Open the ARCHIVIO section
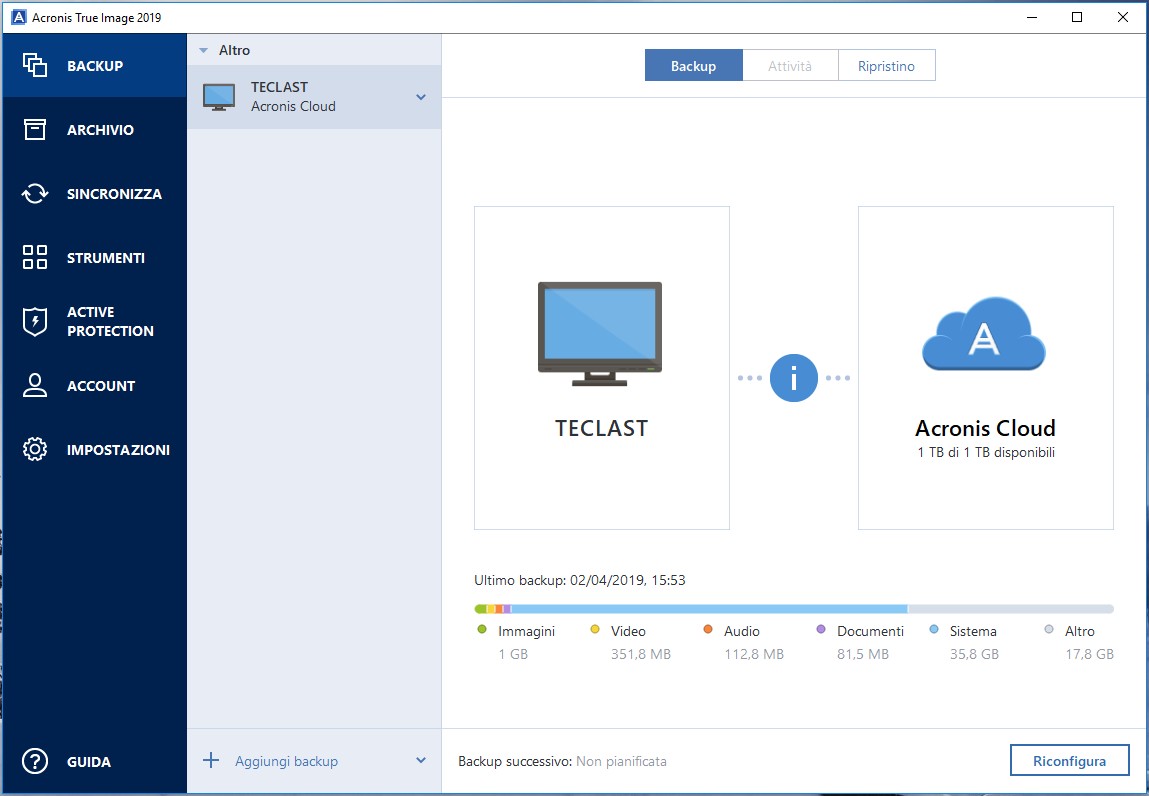1149x796 pixels. point(100,130)
